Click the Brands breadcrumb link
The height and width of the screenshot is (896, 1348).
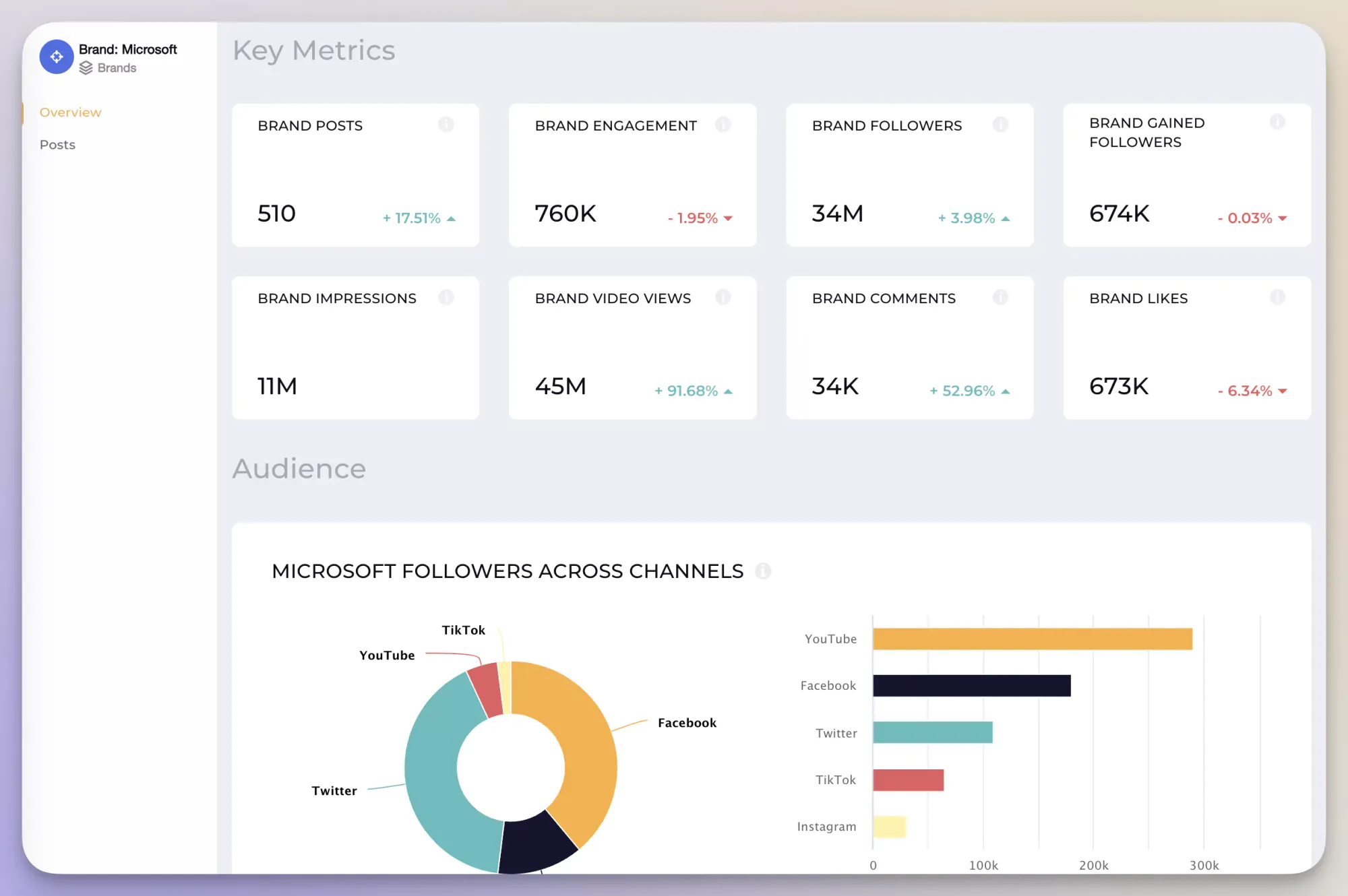coord(117,68)
